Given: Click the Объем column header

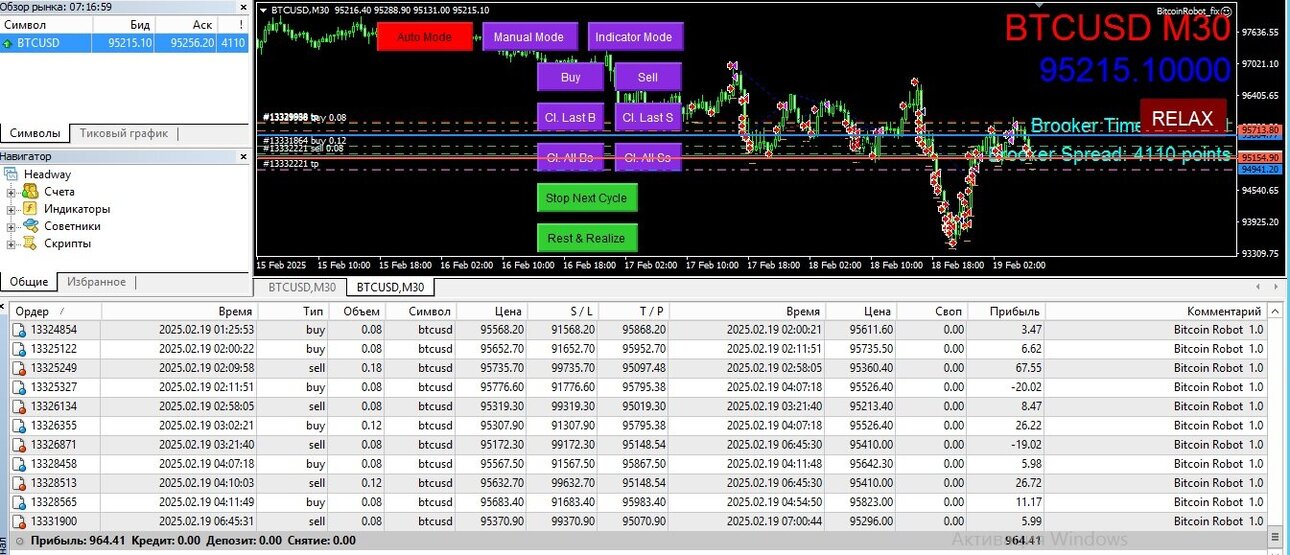Looking at the screenshot, I should 356,311.
